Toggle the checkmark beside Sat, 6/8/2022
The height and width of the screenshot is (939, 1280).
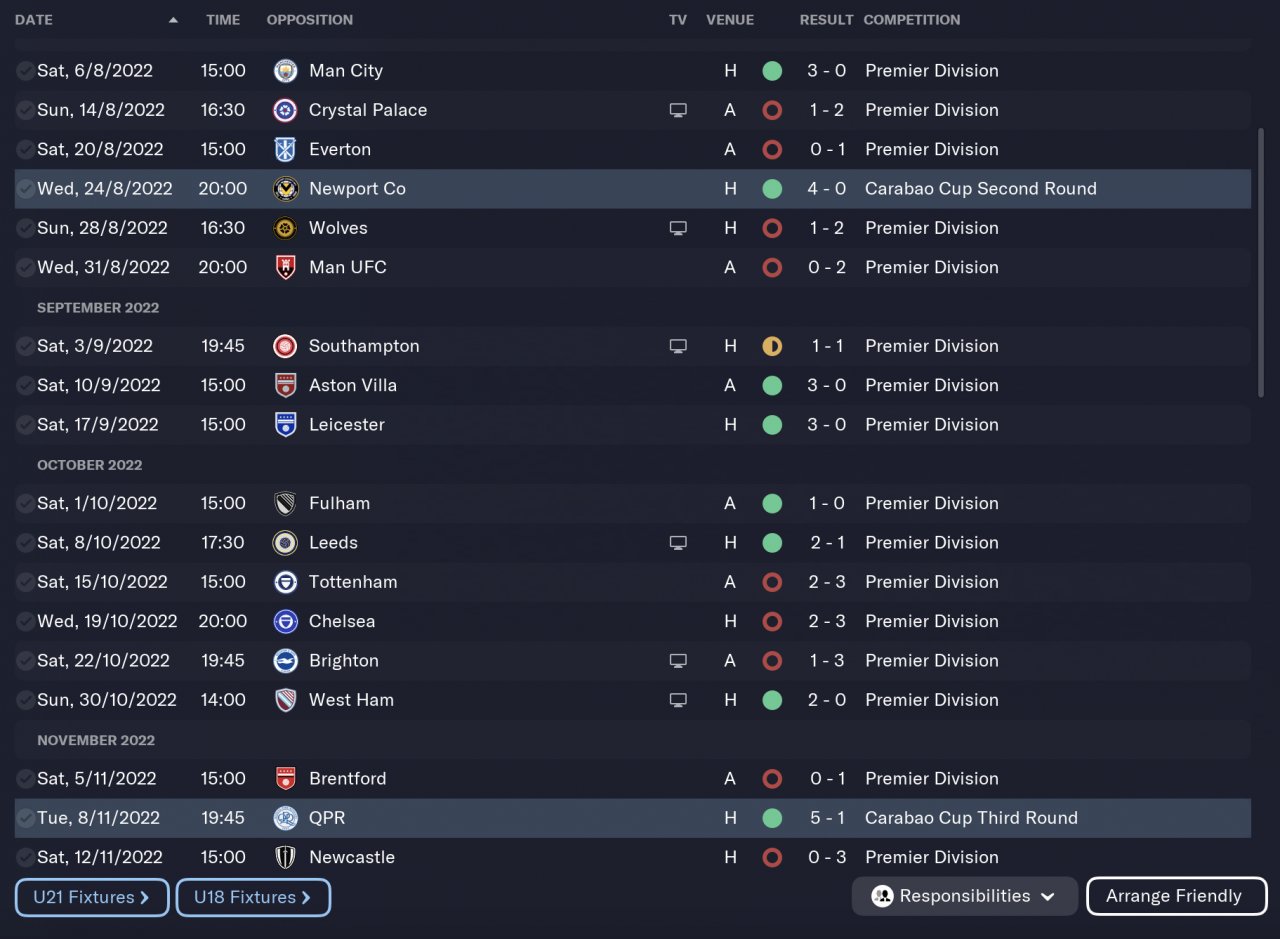point(25,71)
